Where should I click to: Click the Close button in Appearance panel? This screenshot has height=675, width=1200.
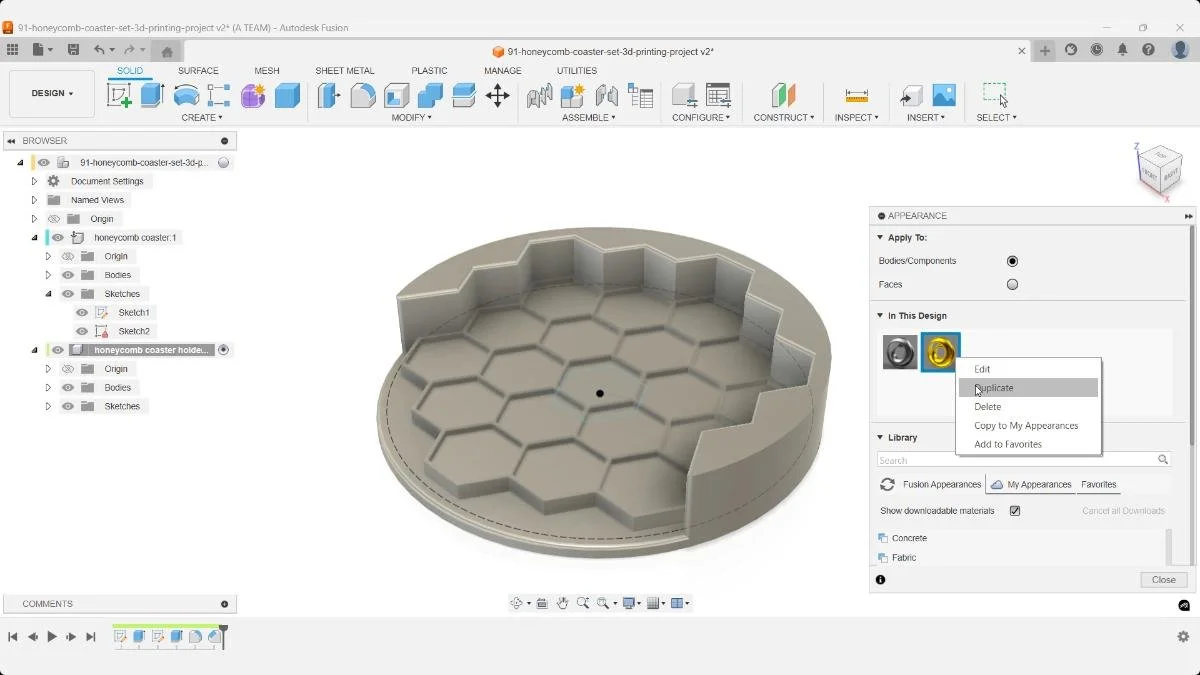click(1162, 579)
